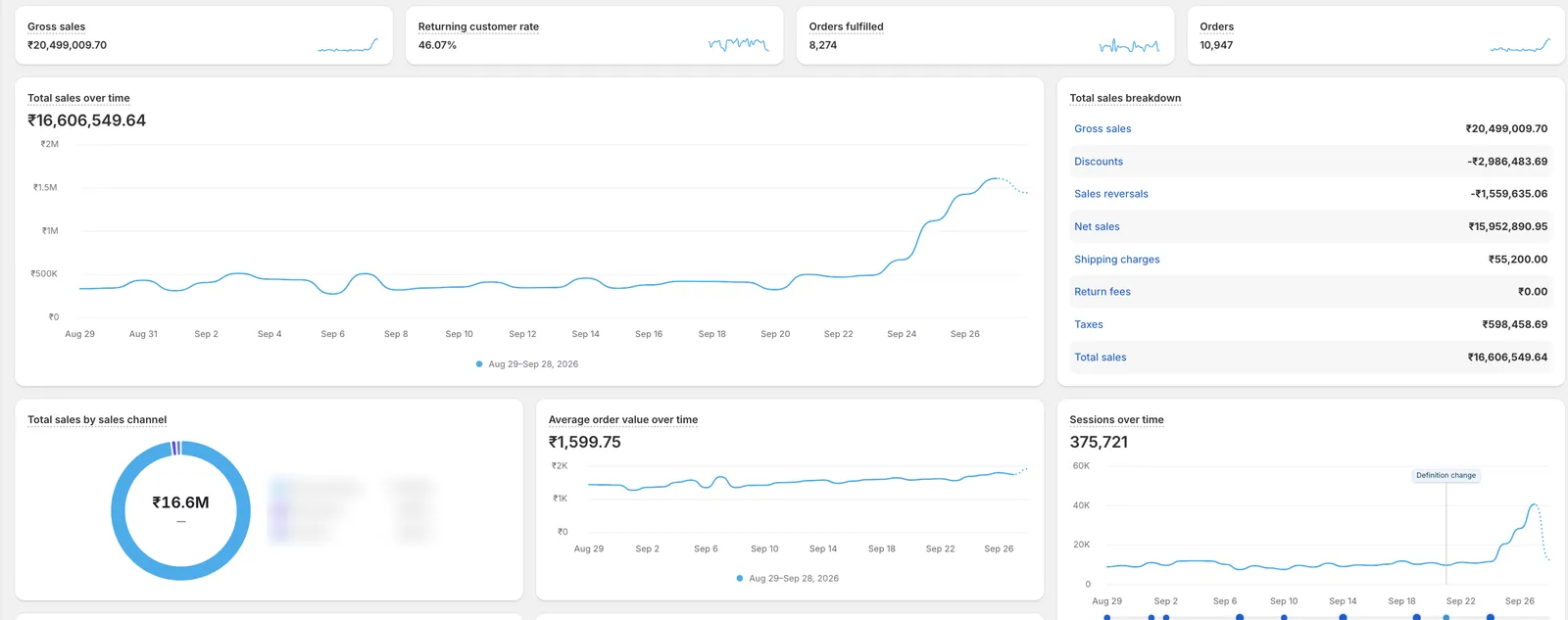Open the Taxes breakdown link
The width and height of the screenshot is (1568, 620).
(x=1089, y=324)
